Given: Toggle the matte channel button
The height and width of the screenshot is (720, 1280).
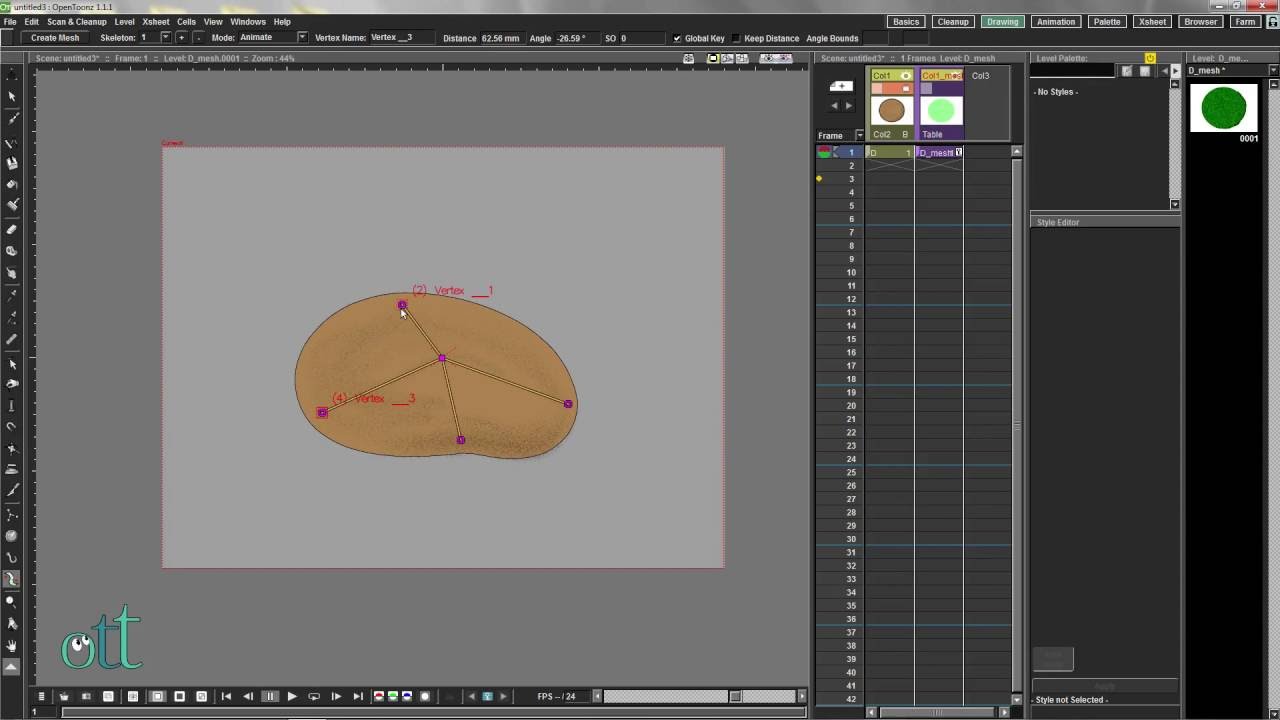Looking at the screenshot, I should click(x=425, y=696).
